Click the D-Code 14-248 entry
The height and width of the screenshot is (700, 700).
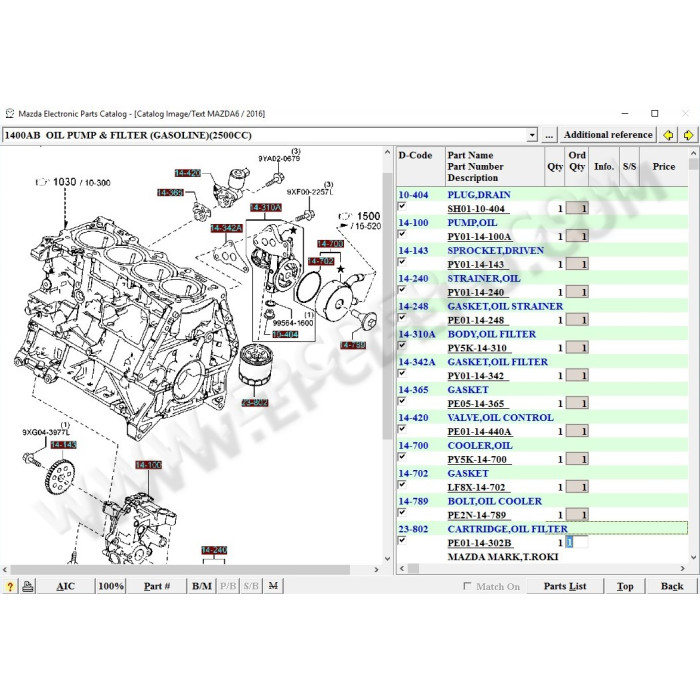[x=413, y=306]
